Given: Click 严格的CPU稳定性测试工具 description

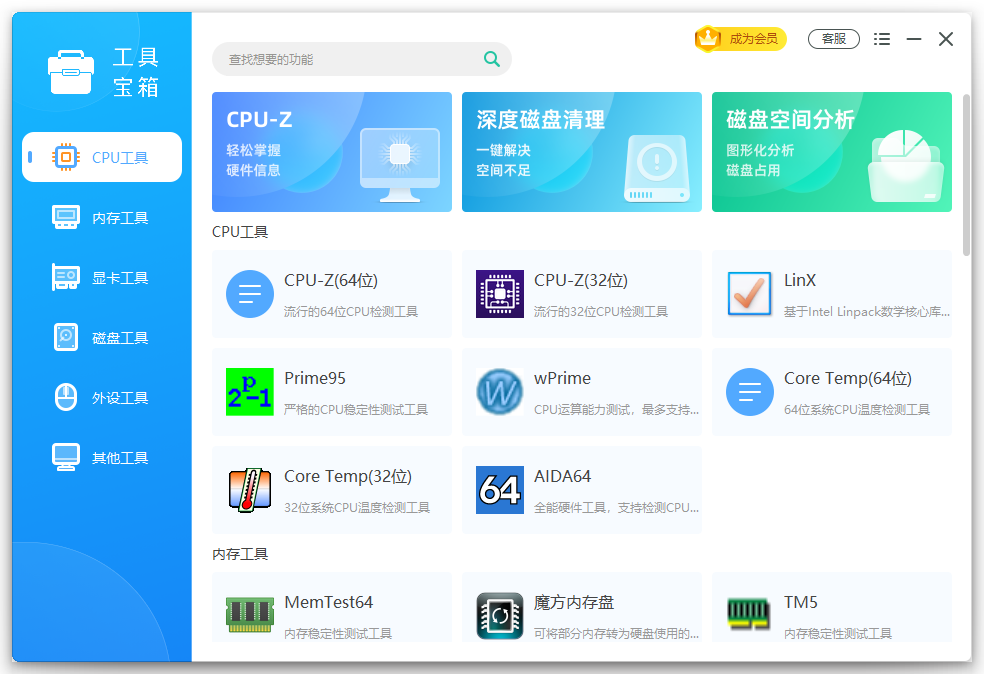Looking at the screenshot, I should [x=356, y=410].
